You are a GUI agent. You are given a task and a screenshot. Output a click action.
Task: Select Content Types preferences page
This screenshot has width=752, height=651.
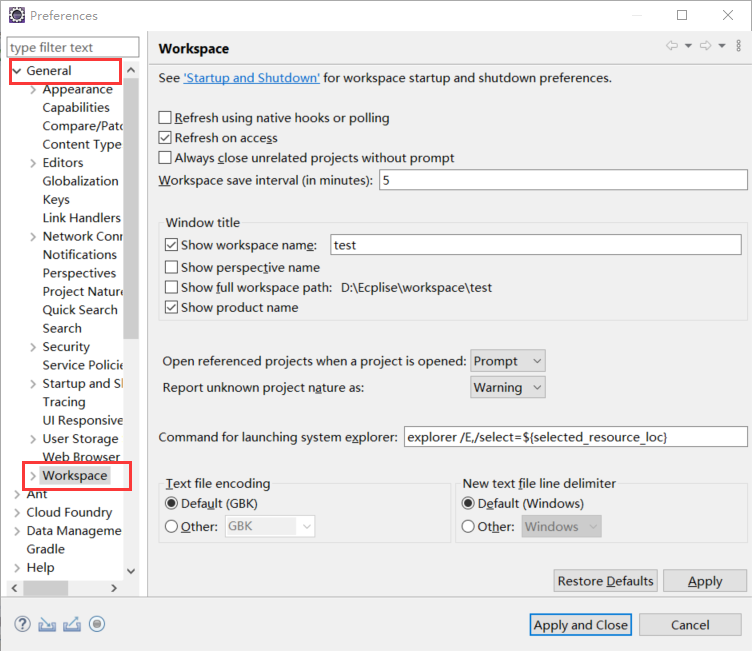[82, 144]
